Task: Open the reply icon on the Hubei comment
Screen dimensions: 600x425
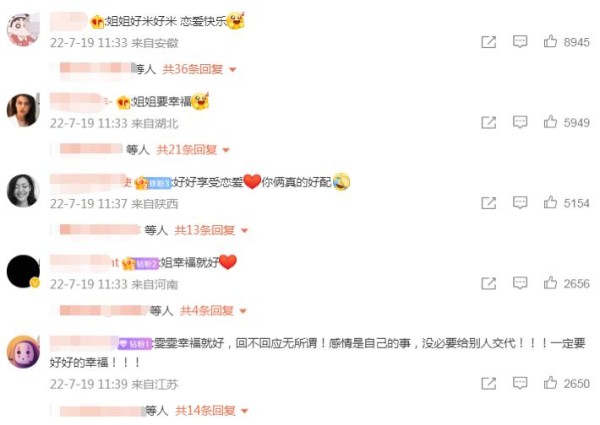Action: pos(520,122)
